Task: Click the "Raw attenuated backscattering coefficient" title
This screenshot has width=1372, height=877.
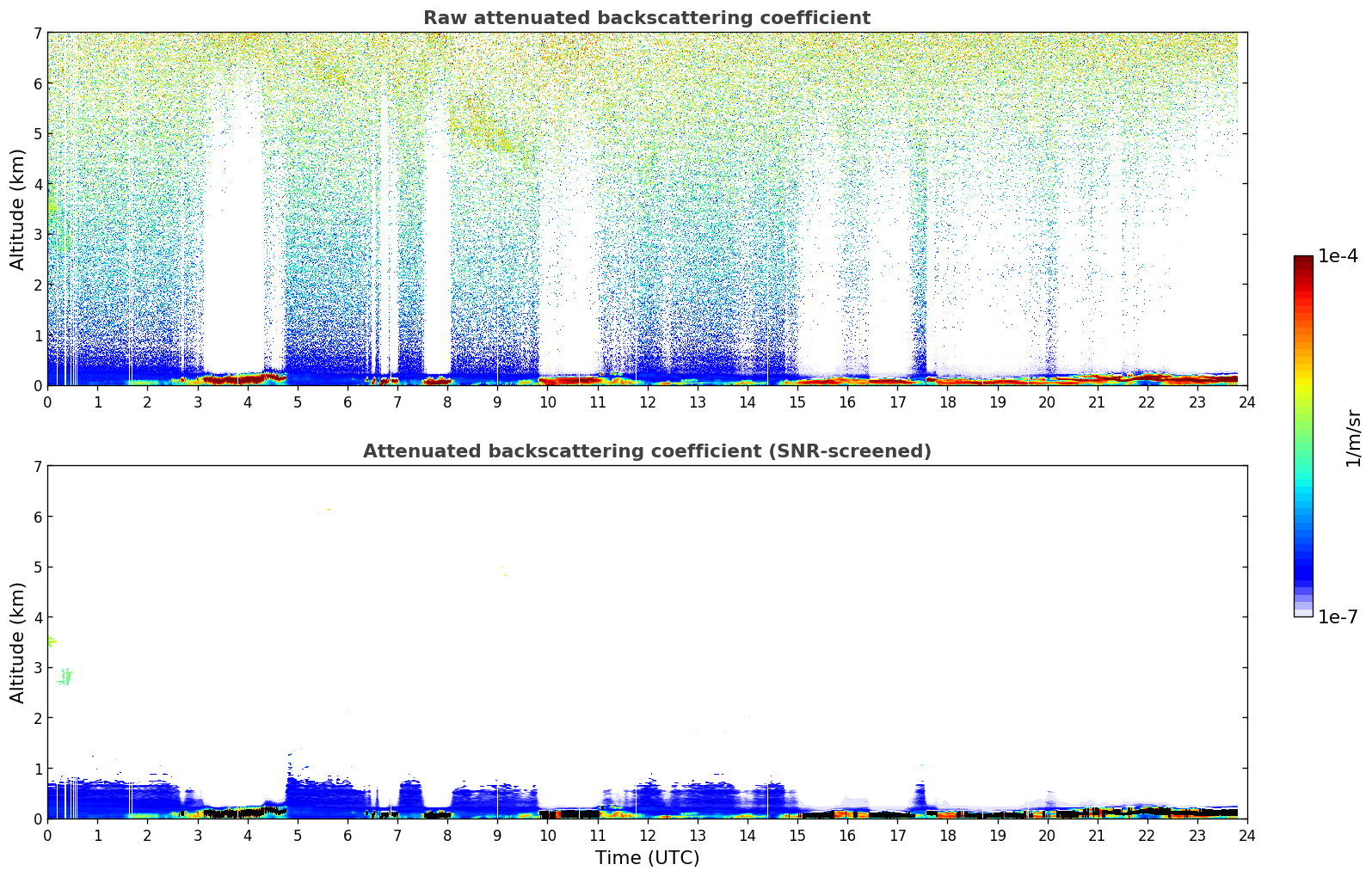Action: tap(646, 18)
